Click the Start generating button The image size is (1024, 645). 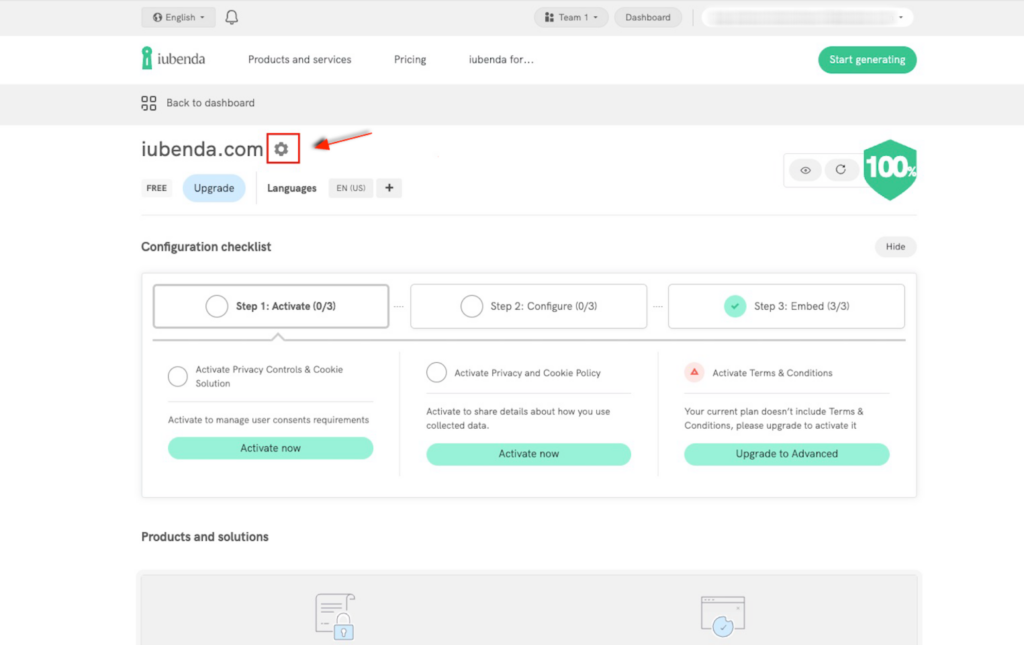click(867, 60)
